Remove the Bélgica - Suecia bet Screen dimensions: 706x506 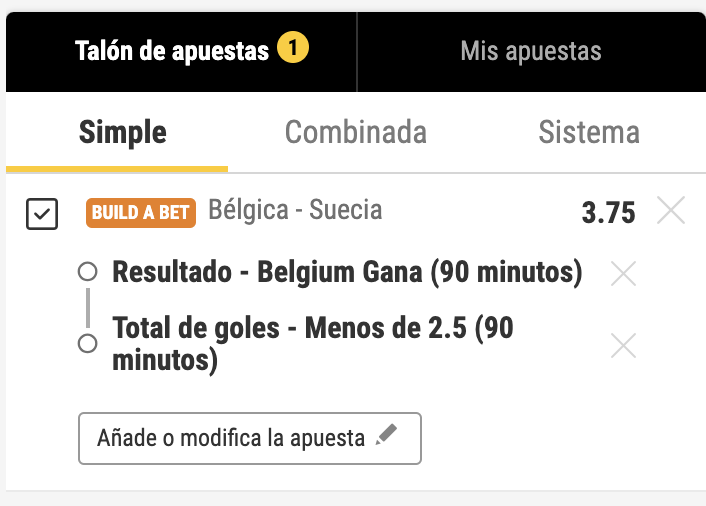point(671,211)
